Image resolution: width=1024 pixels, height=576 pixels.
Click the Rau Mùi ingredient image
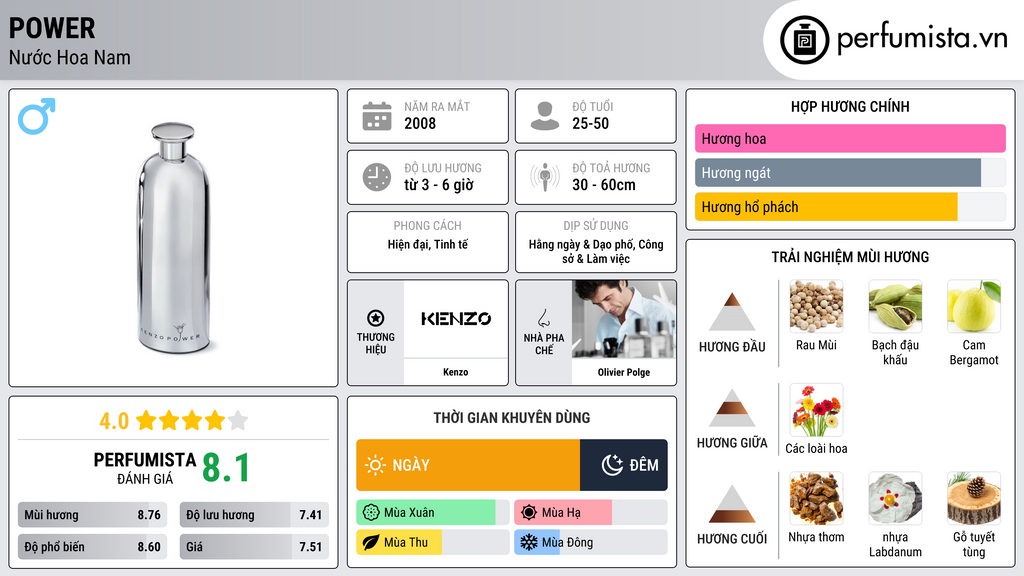click(x=816, y=306)
